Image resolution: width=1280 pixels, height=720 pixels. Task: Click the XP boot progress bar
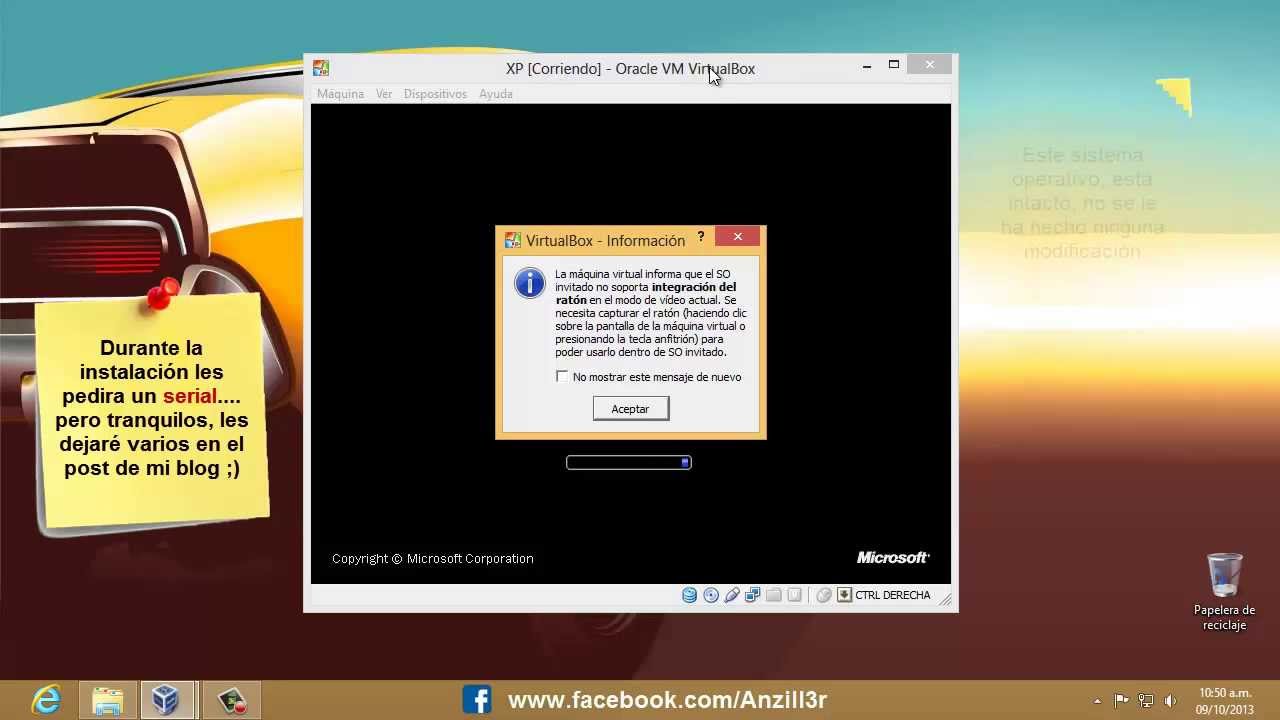[x=629, y=462]
